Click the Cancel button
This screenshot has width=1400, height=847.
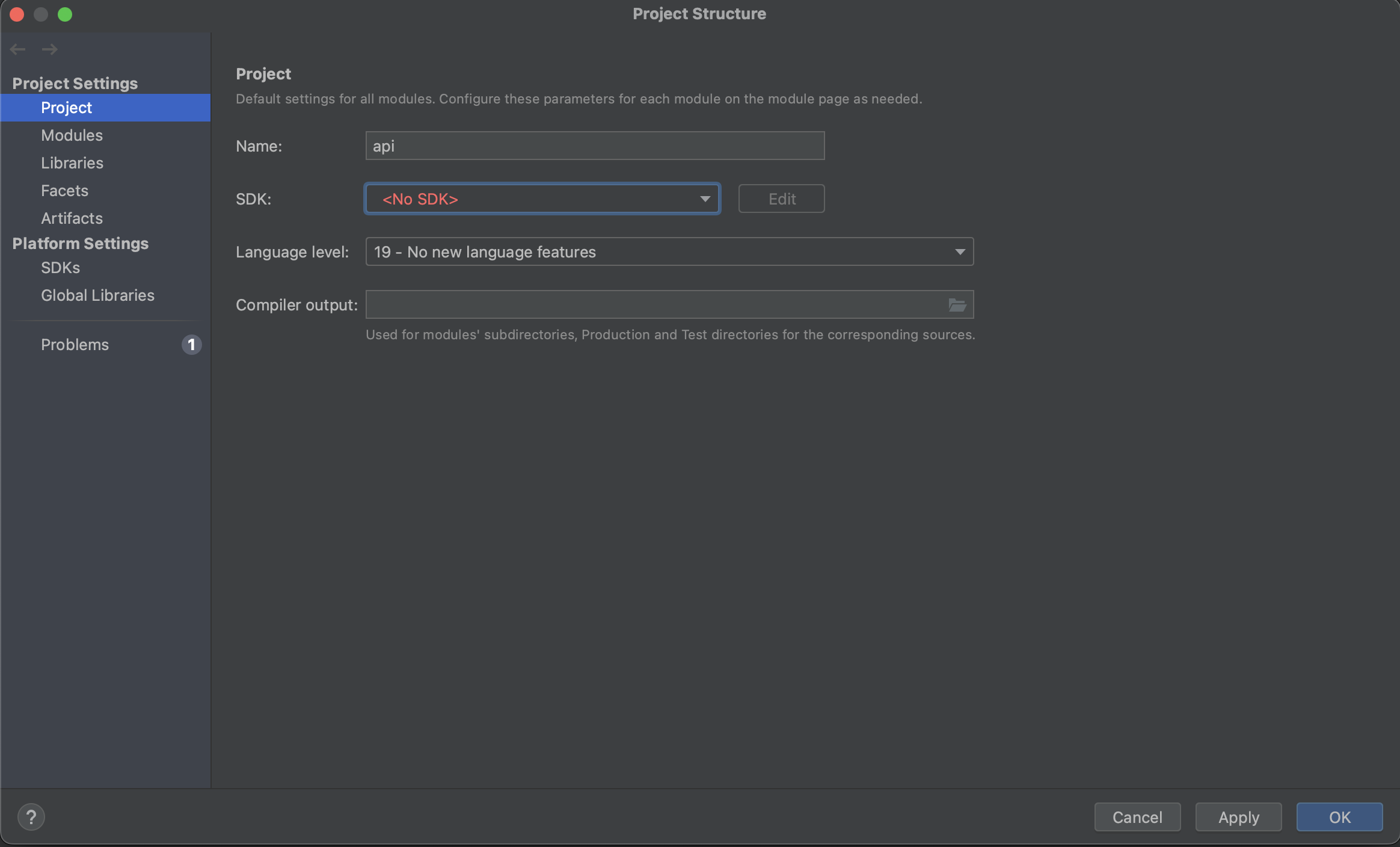tap(1137, 817)
